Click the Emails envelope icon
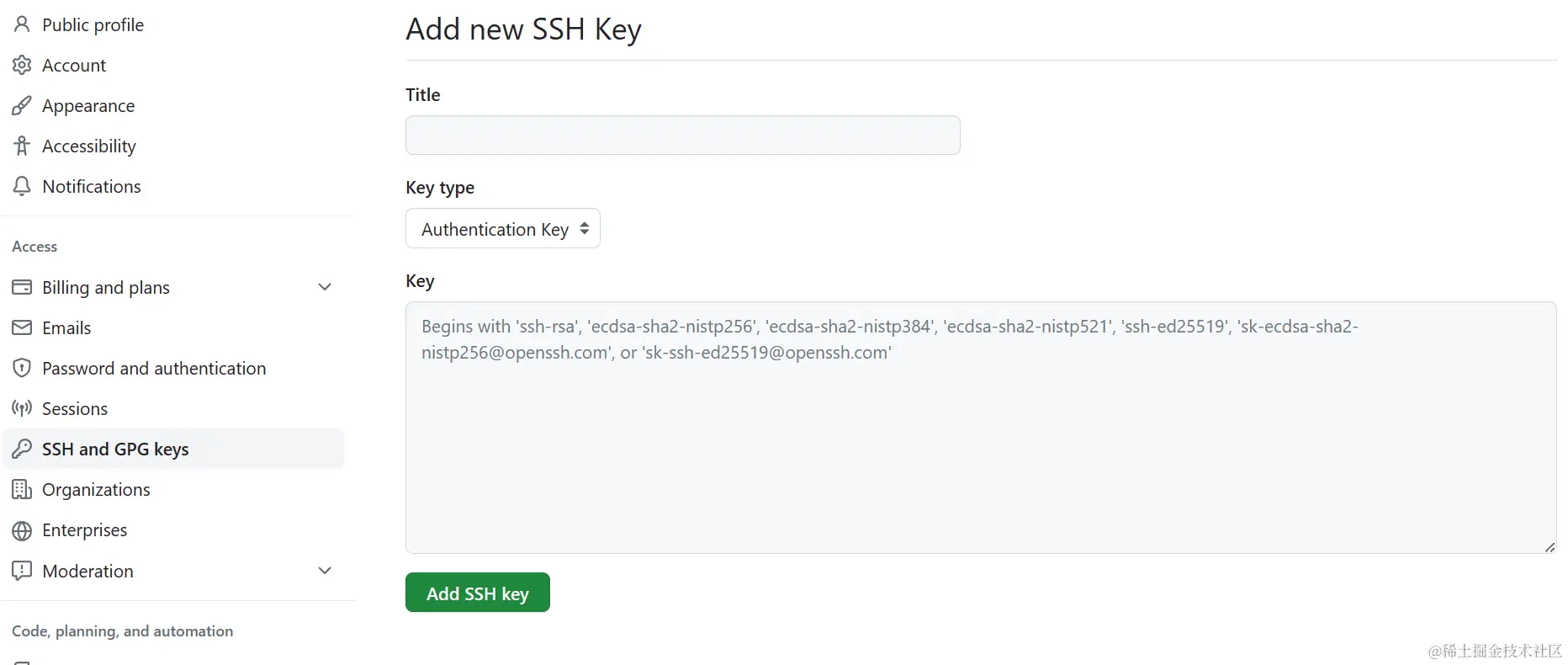 point(22,327)
